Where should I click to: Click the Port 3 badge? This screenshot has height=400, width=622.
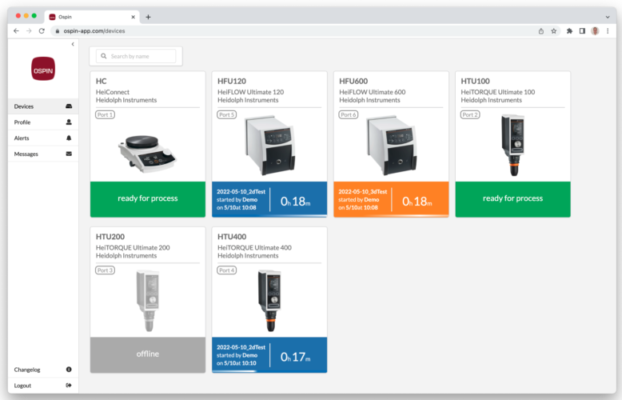click(105, 270)
